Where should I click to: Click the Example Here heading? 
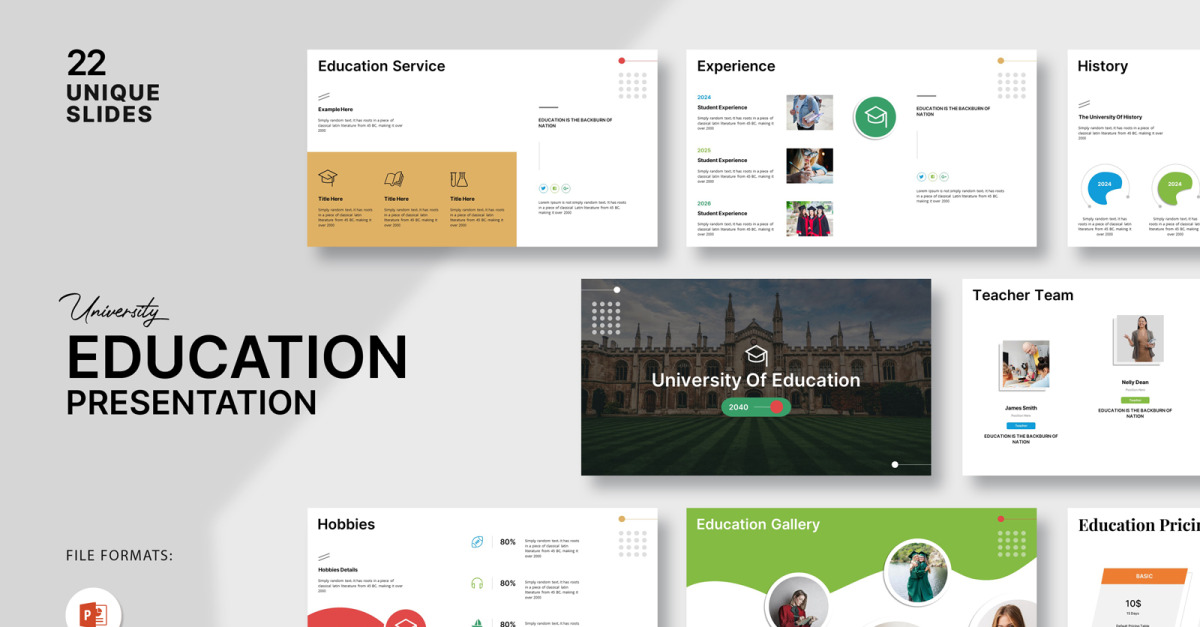coord(335,109)
